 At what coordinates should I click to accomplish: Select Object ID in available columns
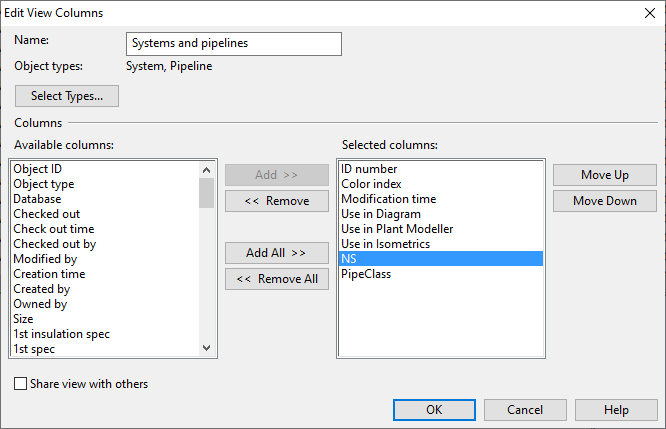point(37,169)
